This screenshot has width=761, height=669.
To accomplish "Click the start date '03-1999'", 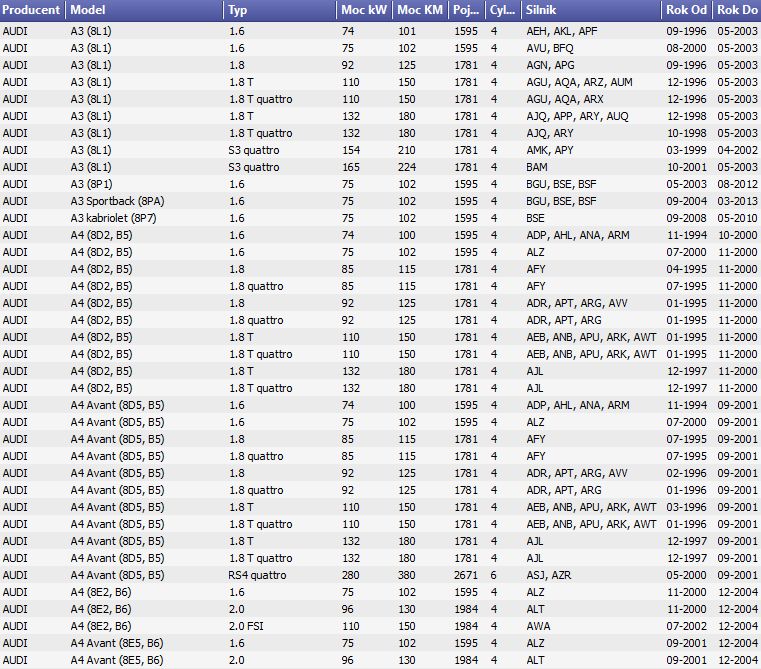I will (x=686, y=150).
